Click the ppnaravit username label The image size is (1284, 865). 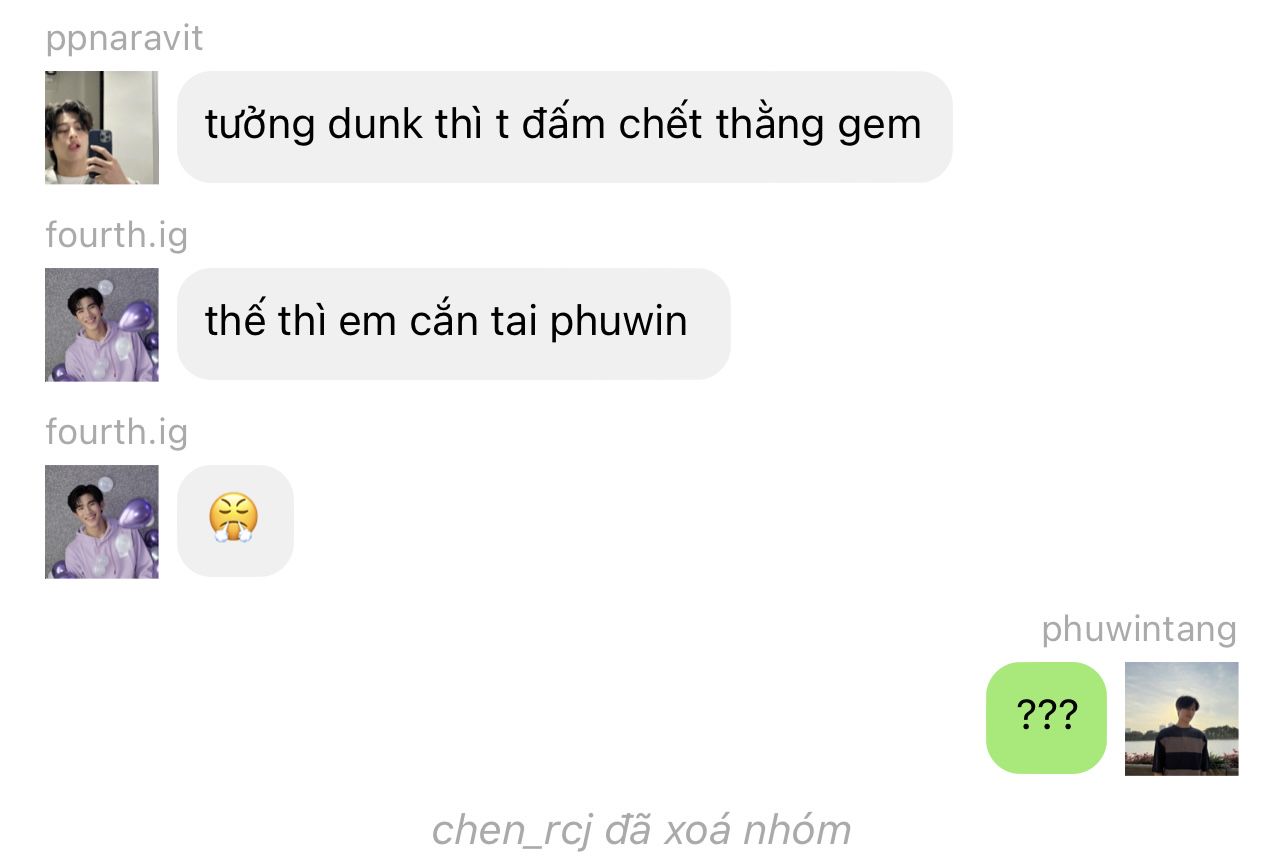click(x=124, y=39)
